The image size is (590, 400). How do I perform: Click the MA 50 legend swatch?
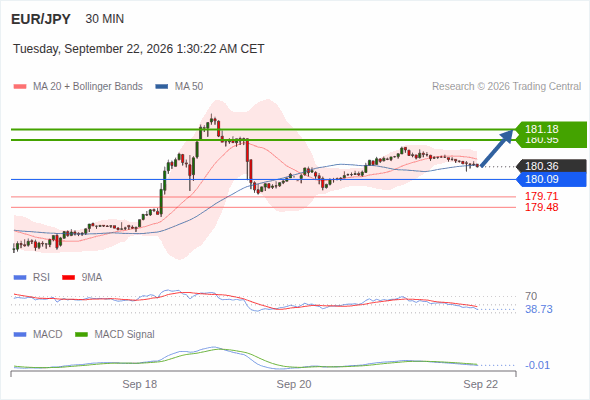[162, 87]
